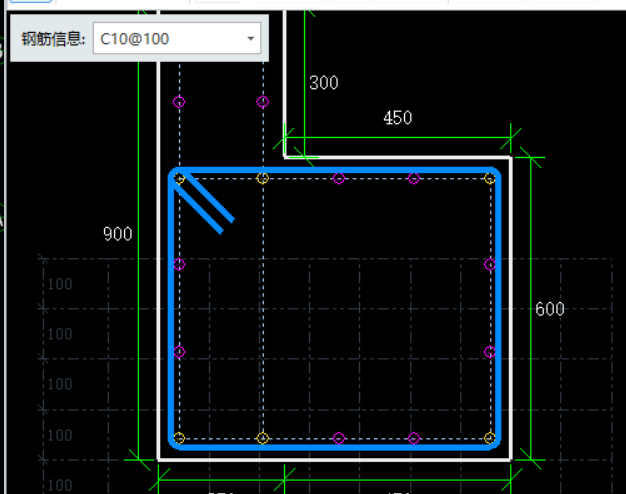Pick the yellow rebar point on bottom edge, second from left
The height and width of the screenshot is (494, 626).
point(263,438)
